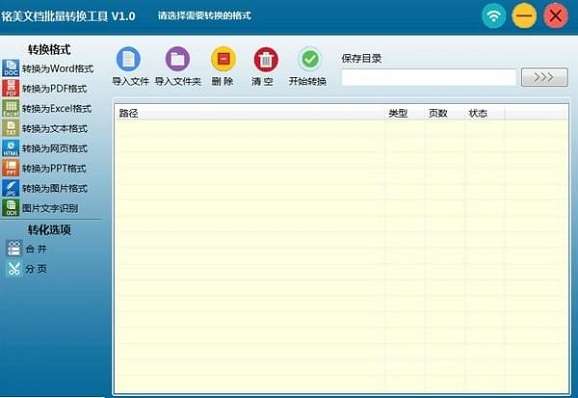Choose the 转换为文本格式 option
The width and height of the screenshot is (578, 398).
(x=45, y=128)
